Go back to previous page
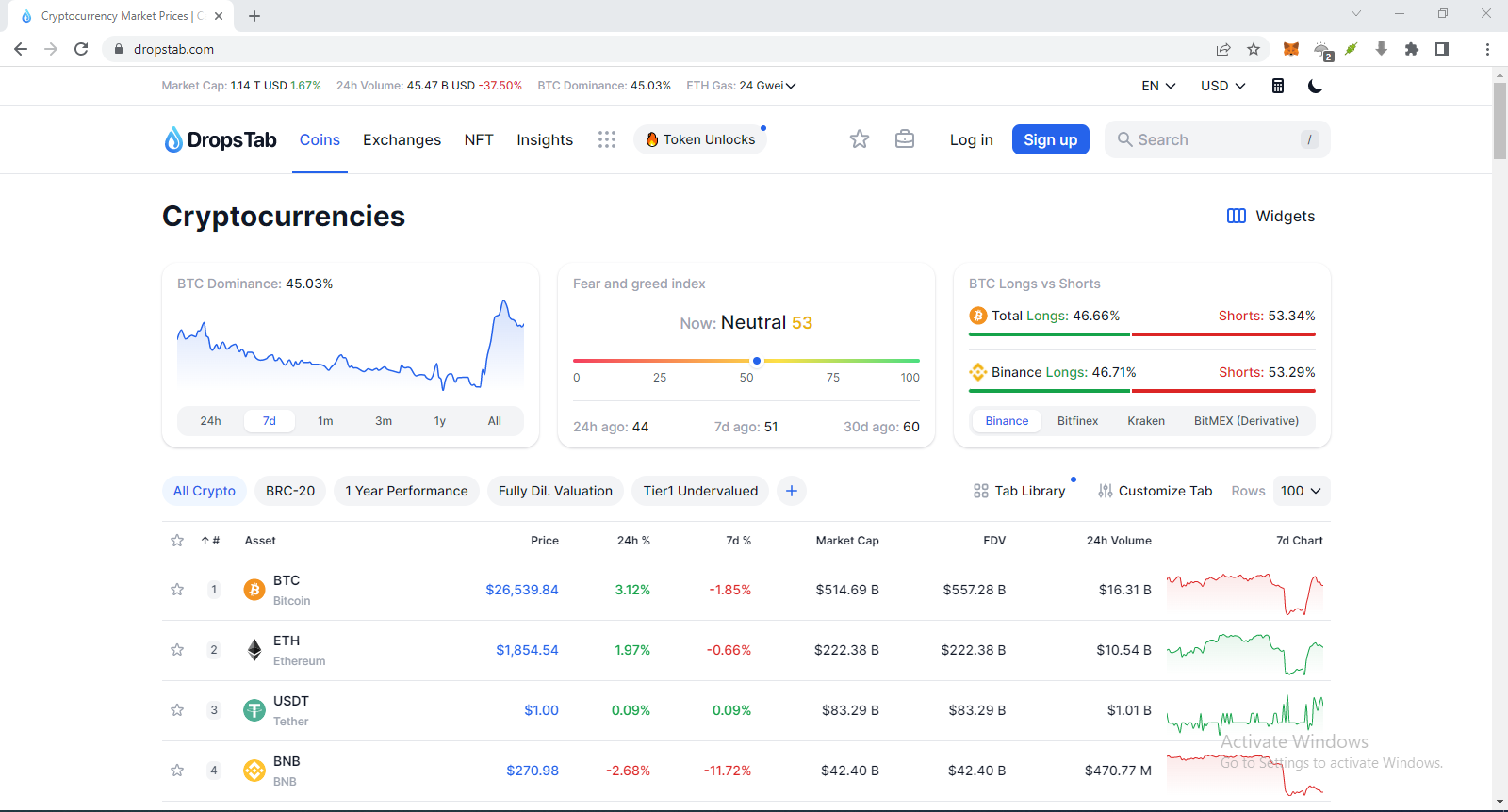Image resolution: width=1508 pixels, height=812 pixels. (21, 49)
